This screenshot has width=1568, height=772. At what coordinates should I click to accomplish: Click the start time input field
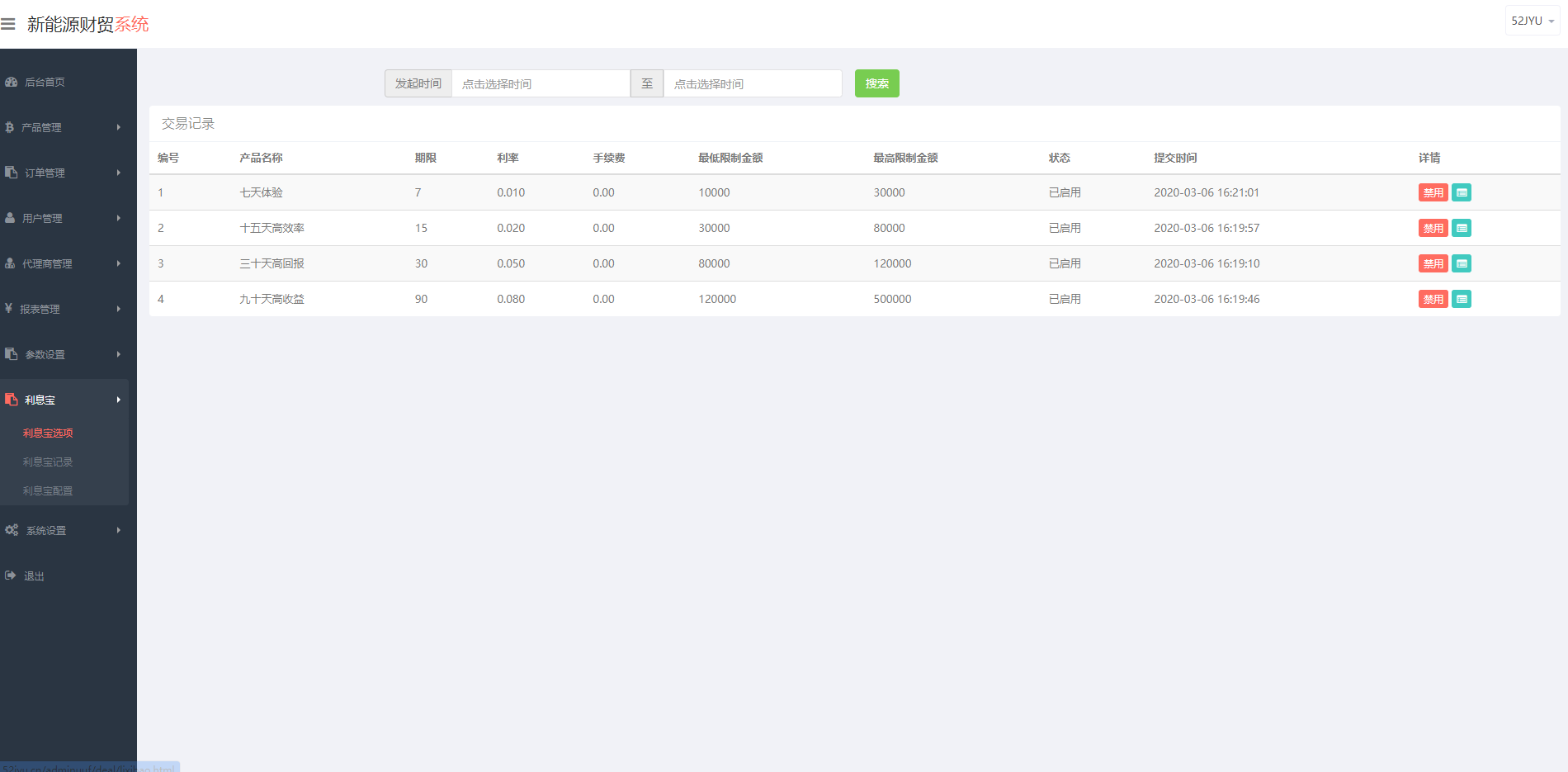pos(541,83)
